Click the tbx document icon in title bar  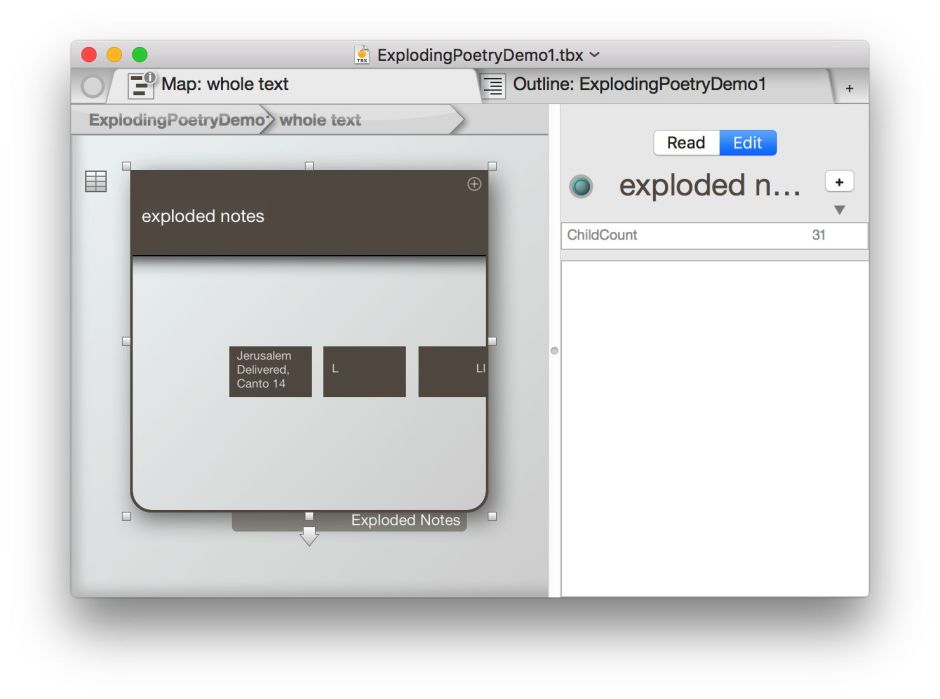(x=363, y=55)
